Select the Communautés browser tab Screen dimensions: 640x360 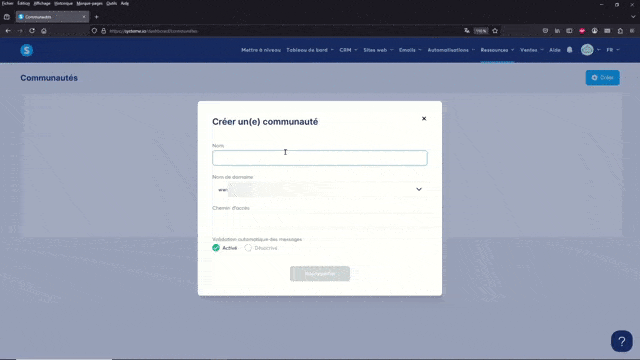(x=52, y=17)
